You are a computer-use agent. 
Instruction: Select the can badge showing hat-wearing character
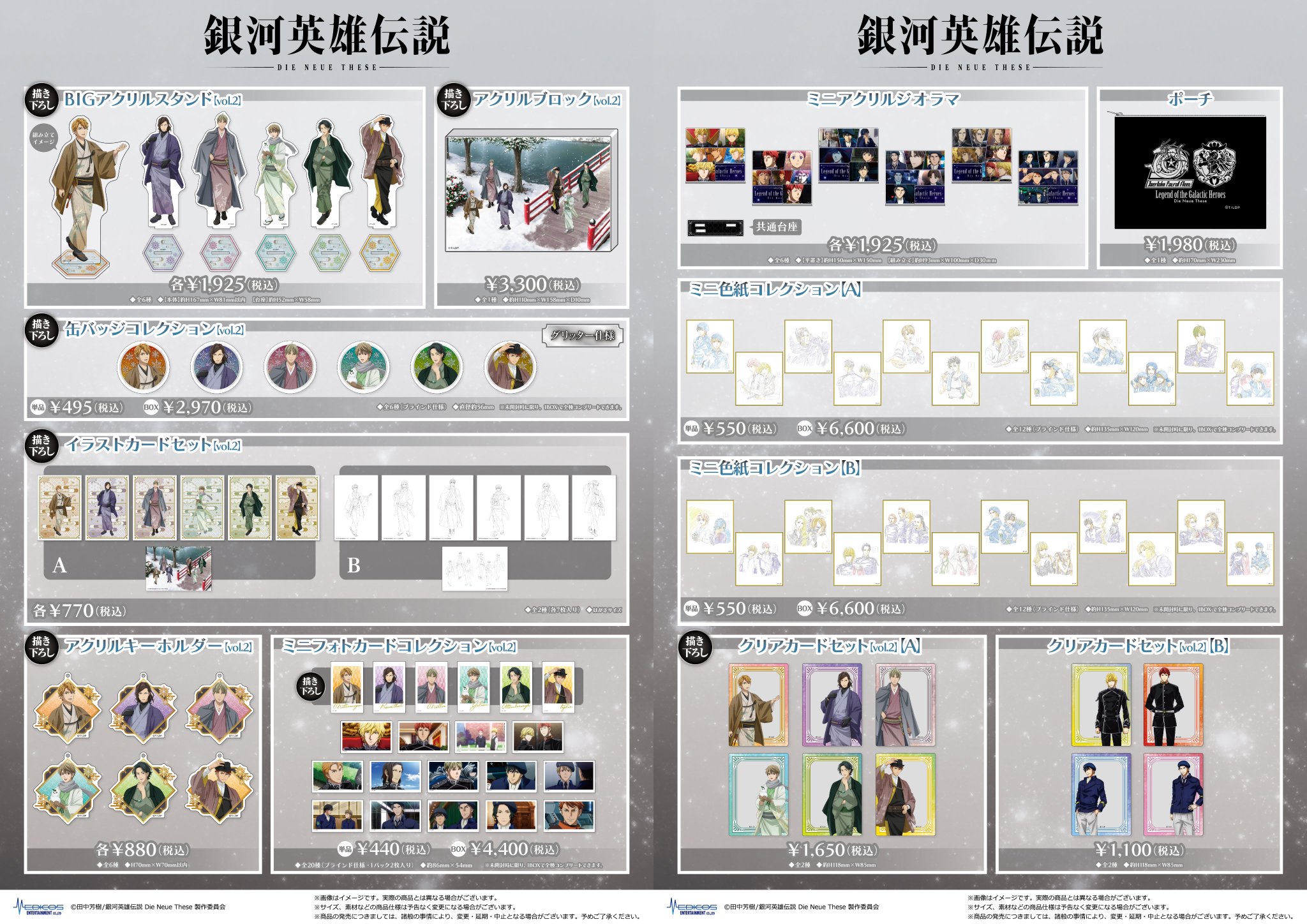[510, 367]
